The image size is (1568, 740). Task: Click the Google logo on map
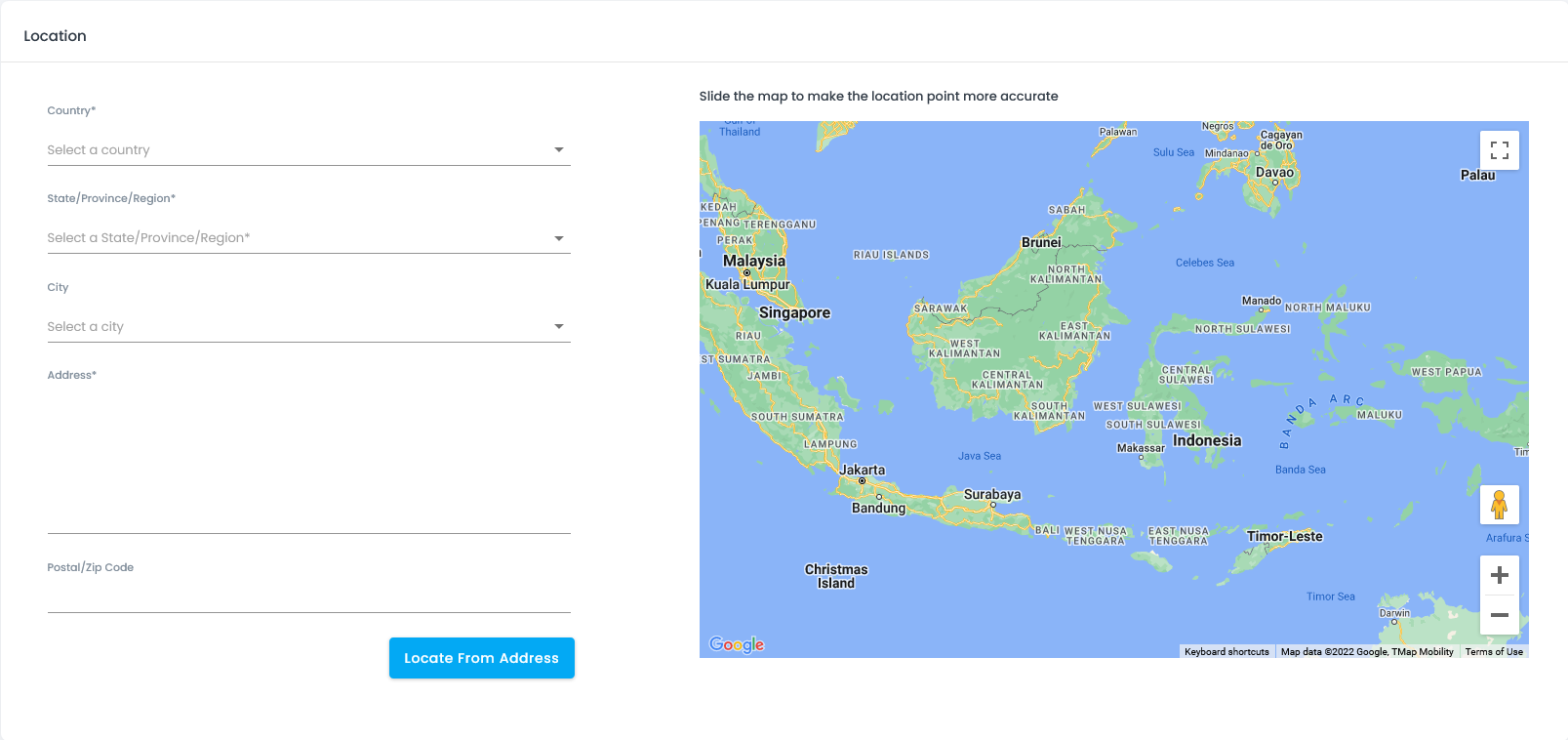pyautogui.click(x=737, y=644)
